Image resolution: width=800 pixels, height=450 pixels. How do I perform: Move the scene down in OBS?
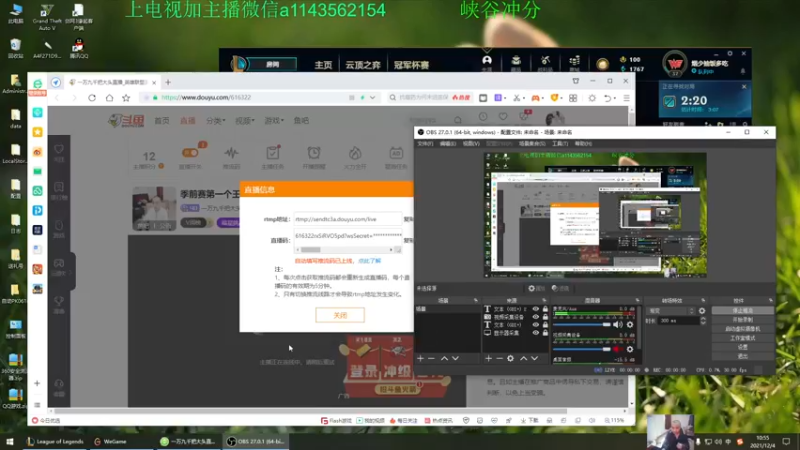point(455,359)
